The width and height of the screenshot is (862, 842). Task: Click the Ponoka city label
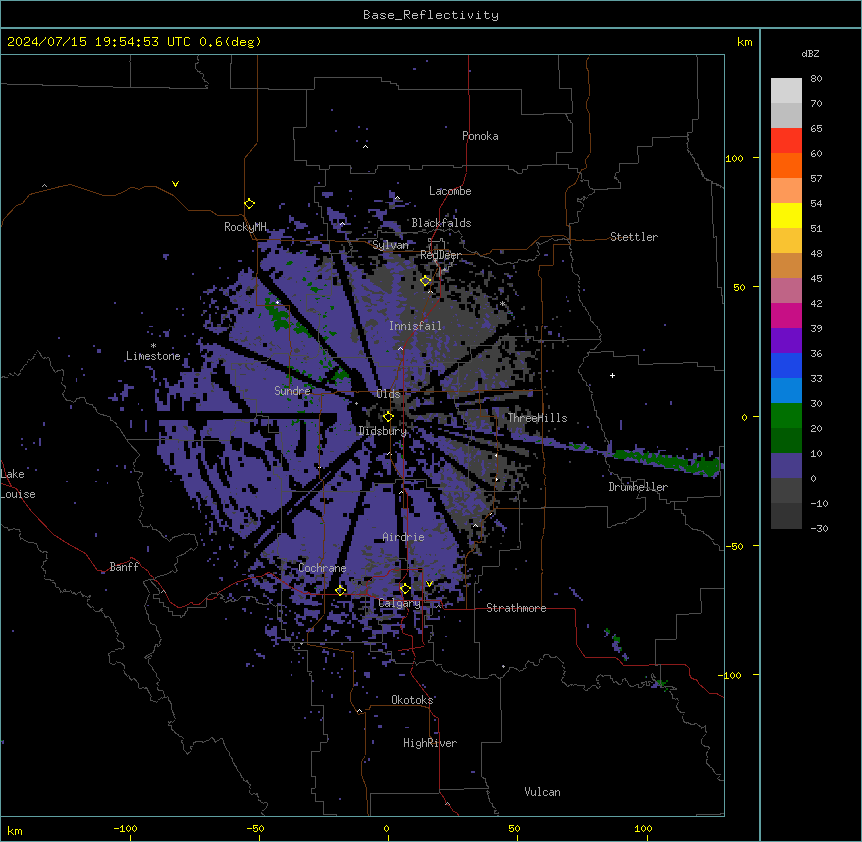pos(480,136)
